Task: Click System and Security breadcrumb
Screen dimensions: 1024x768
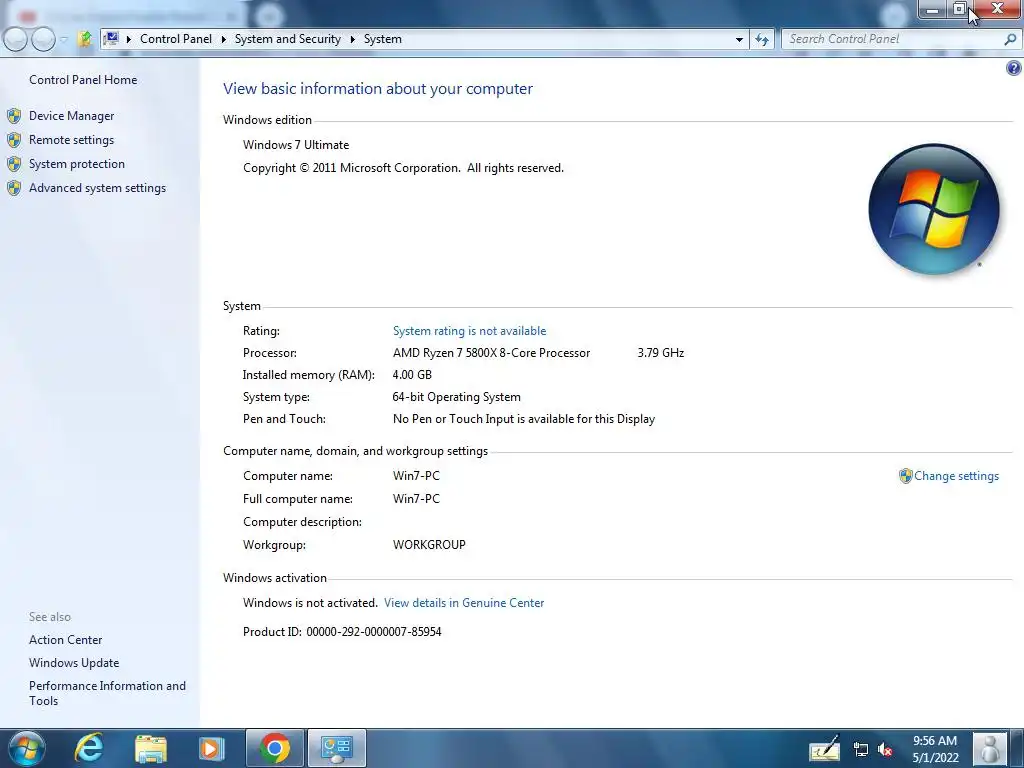Action: tap(287, 39)
